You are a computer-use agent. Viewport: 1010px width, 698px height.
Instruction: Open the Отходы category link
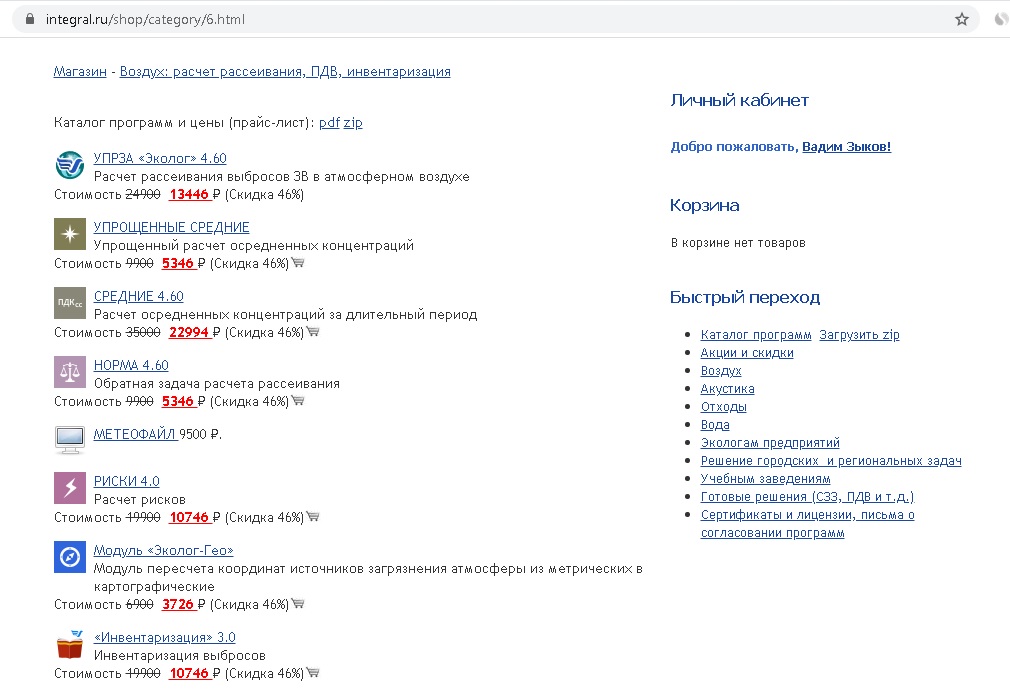pos(723,407)
